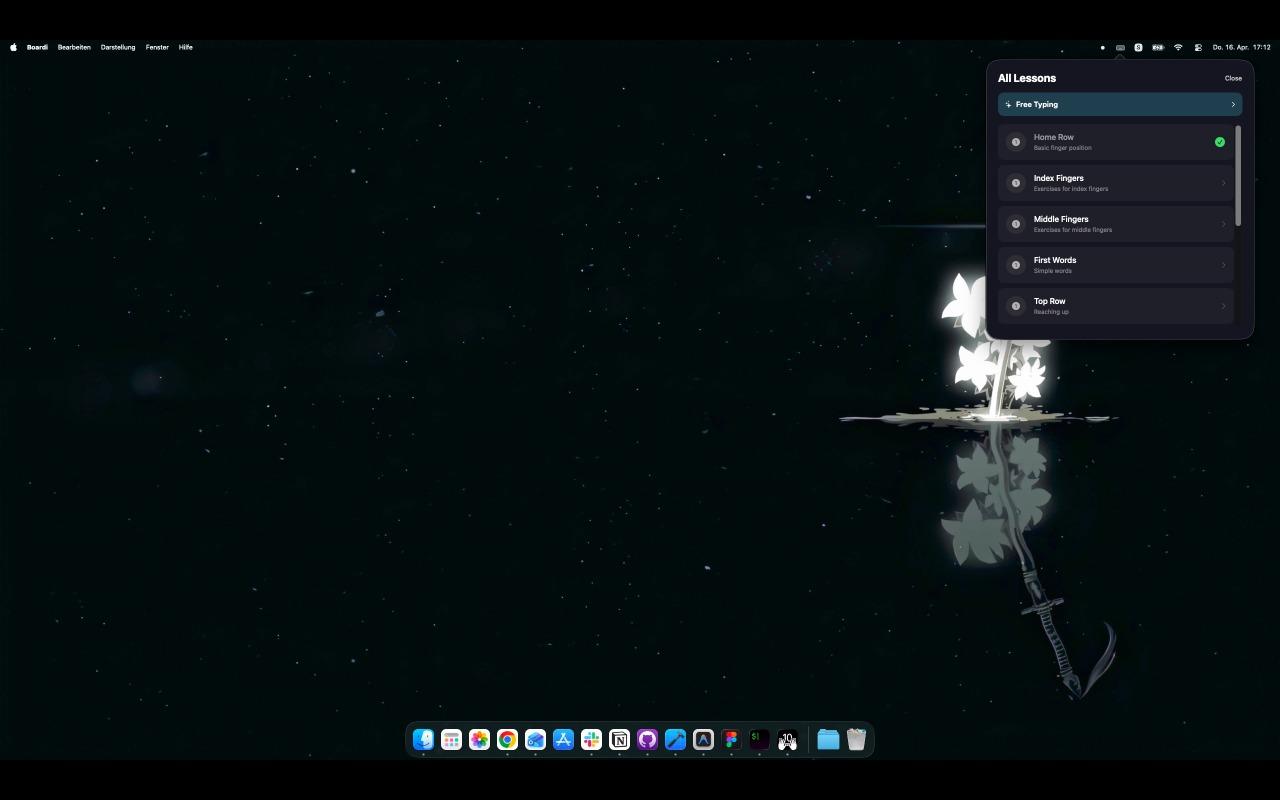Open the Trash in the dock
Image resolution: width=1280 pixels, height=800 pixels.
click(x=856, y=739)
